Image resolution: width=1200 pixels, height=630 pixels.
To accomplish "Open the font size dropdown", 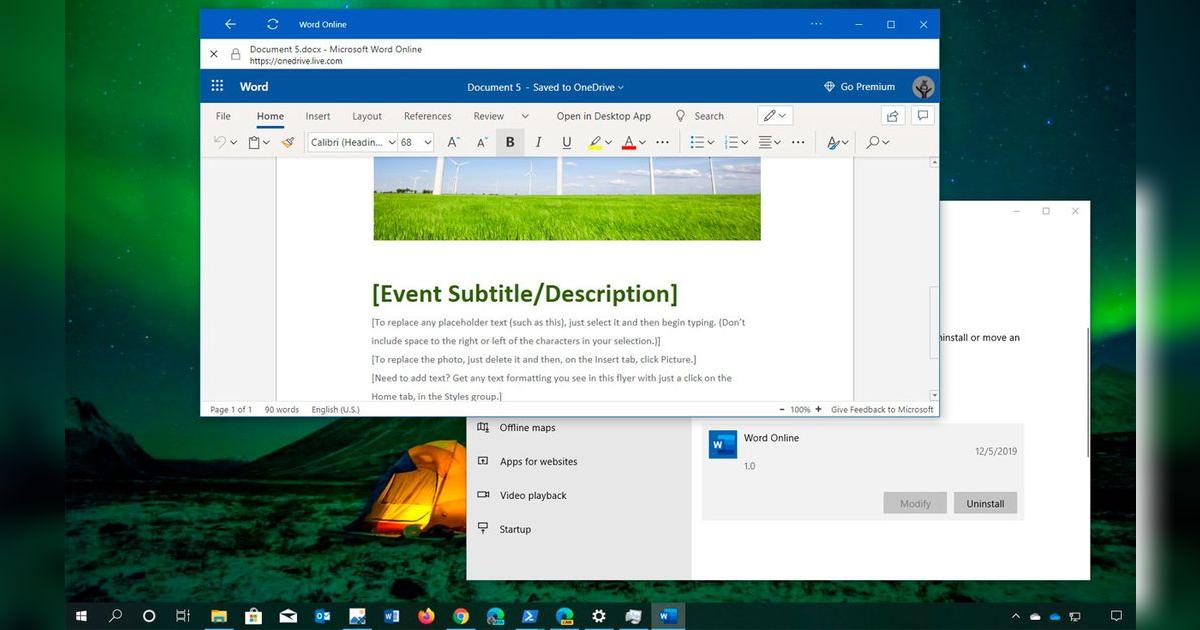I will pyautogui.click(x=427, y=142).
